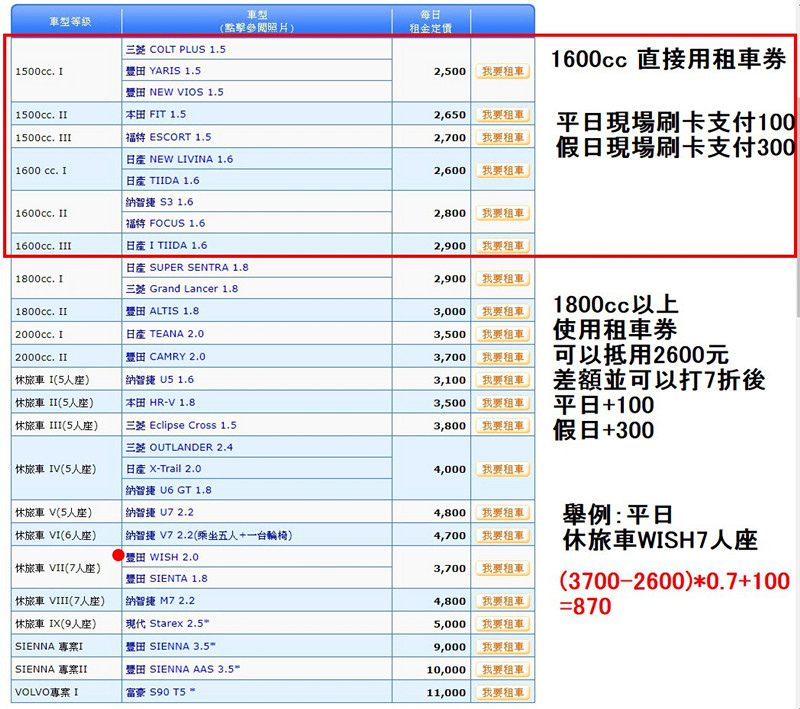
Task: Click 我要租車 for the 1800cc. I row
Action: pos(503,278)
